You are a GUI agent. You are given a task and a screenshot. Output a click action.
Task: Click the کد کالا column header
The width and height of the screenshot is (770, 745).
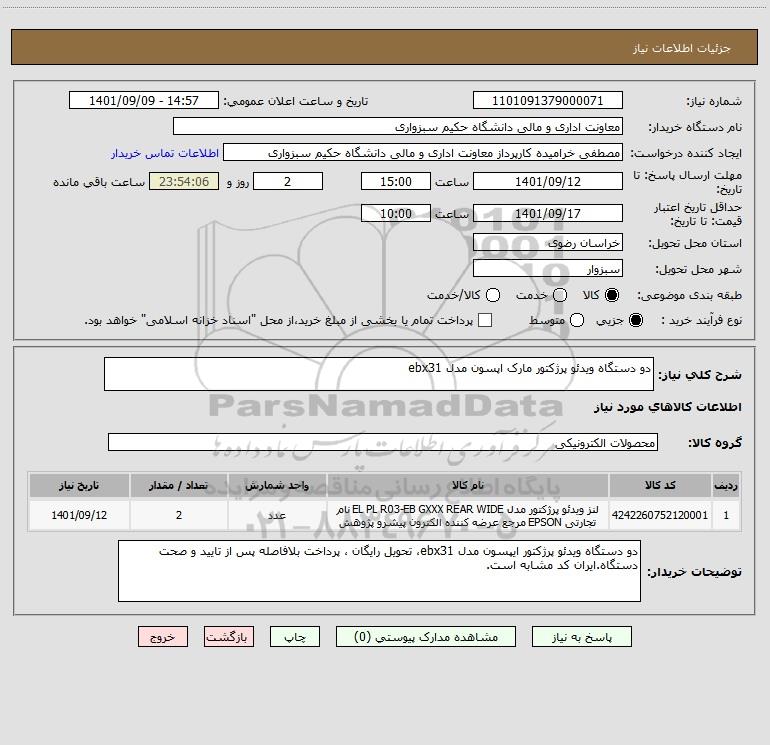(660, 485)
